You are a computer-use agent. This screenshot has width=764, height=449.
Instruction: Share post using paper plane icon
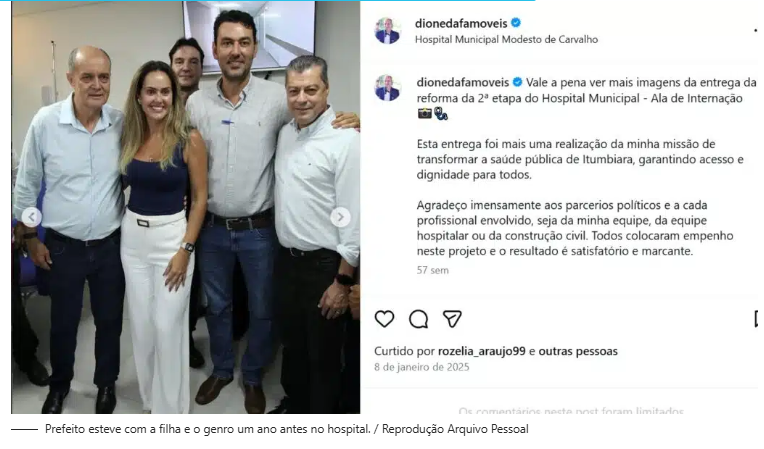452,319
